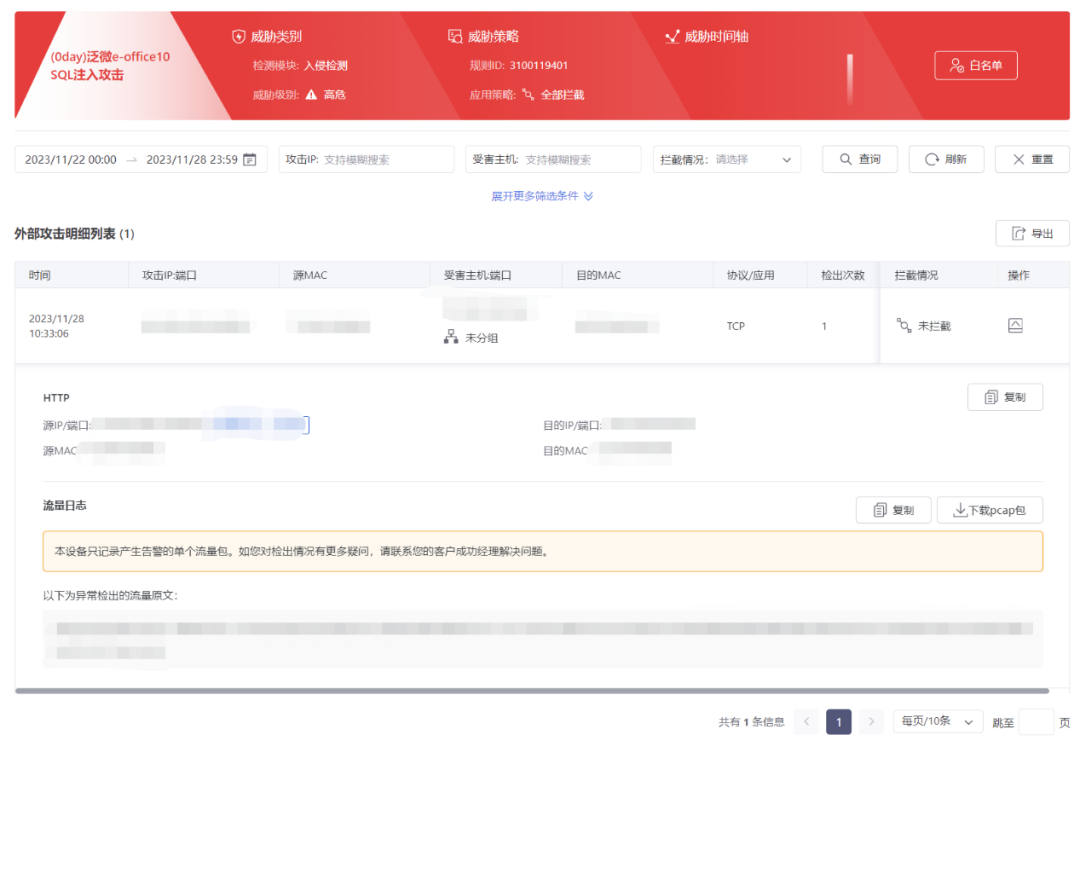The image size is (1080, 874).
Task: Click the 高危 warning triangle icon
Action: click(311, 94)
